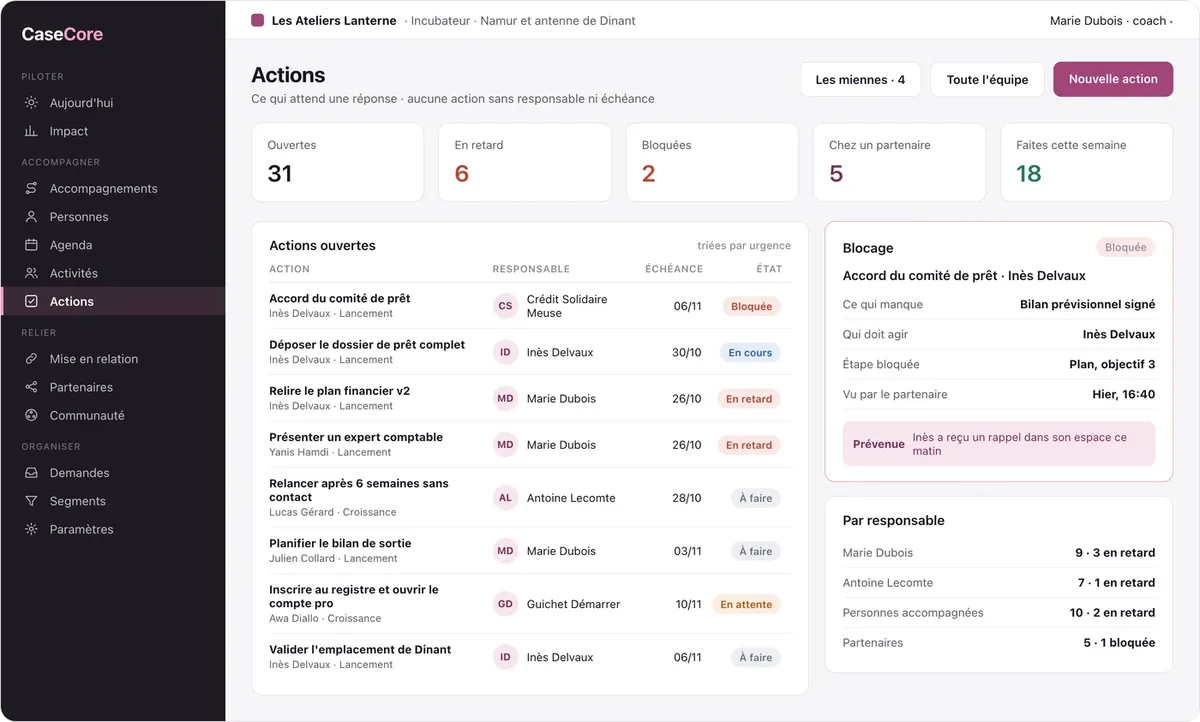1200x722 pixels.
Task: Click the Les Ateliers Lanterne colored square
Action: pos(258,20)
